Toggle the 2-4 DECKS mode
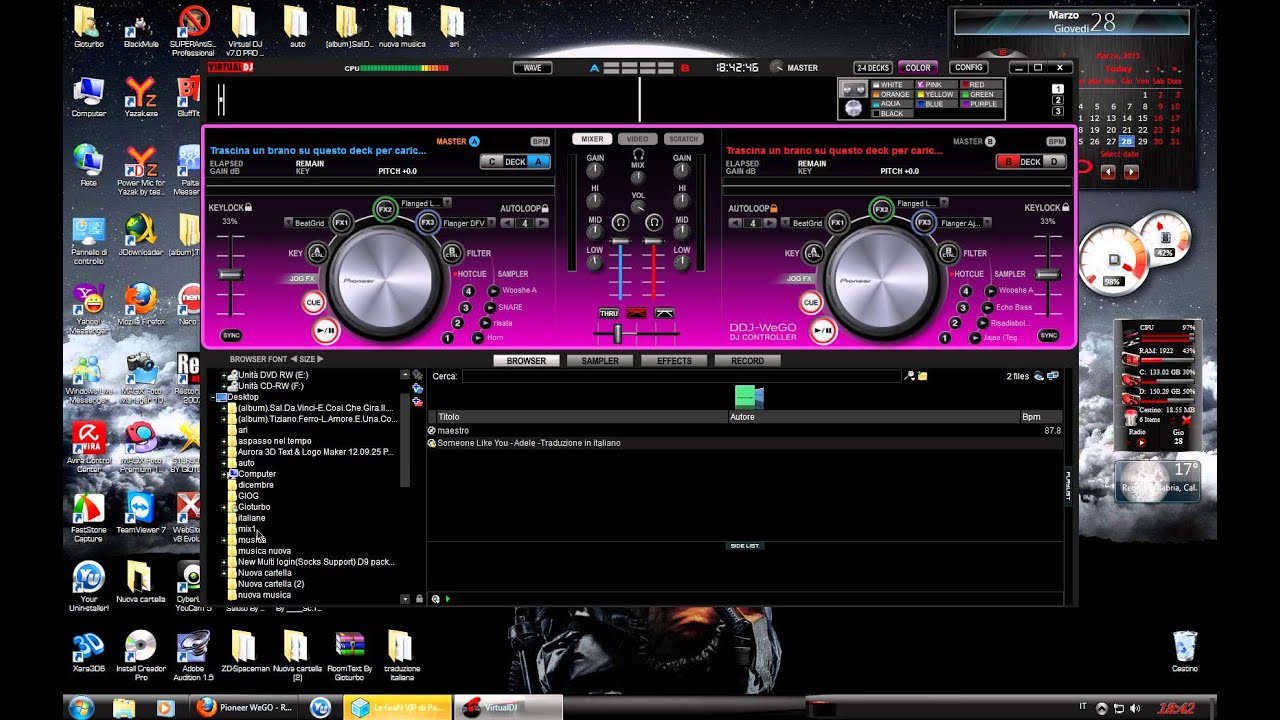Screen dimensions: 1280x720 point(872,68)
